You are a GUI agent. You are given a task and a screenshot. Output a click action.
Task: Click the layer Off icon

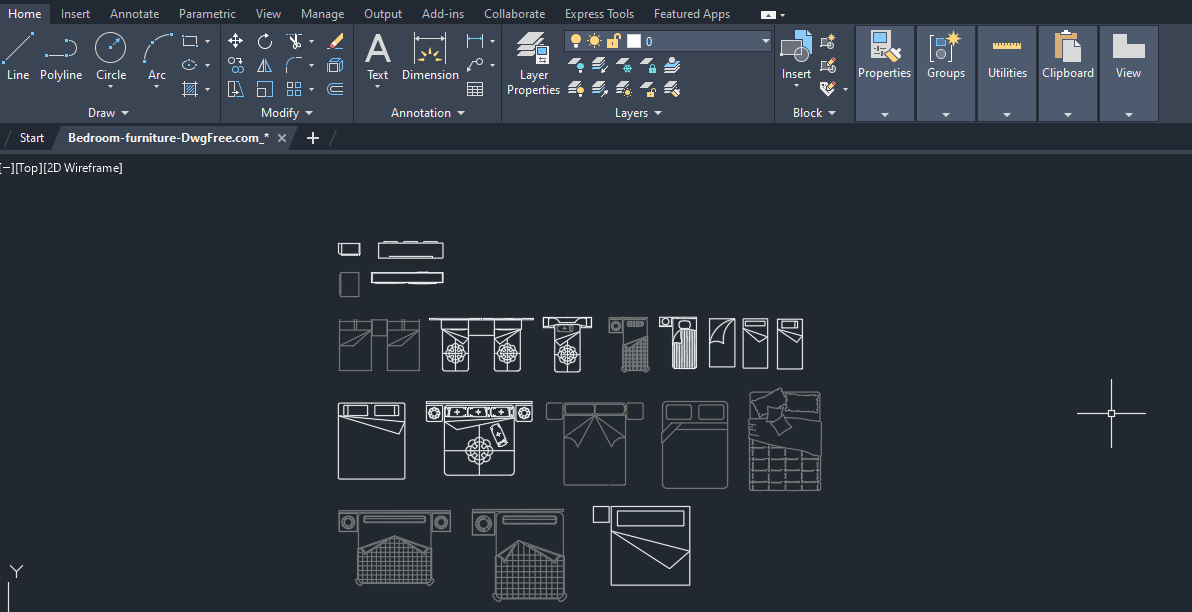(576, 65)
